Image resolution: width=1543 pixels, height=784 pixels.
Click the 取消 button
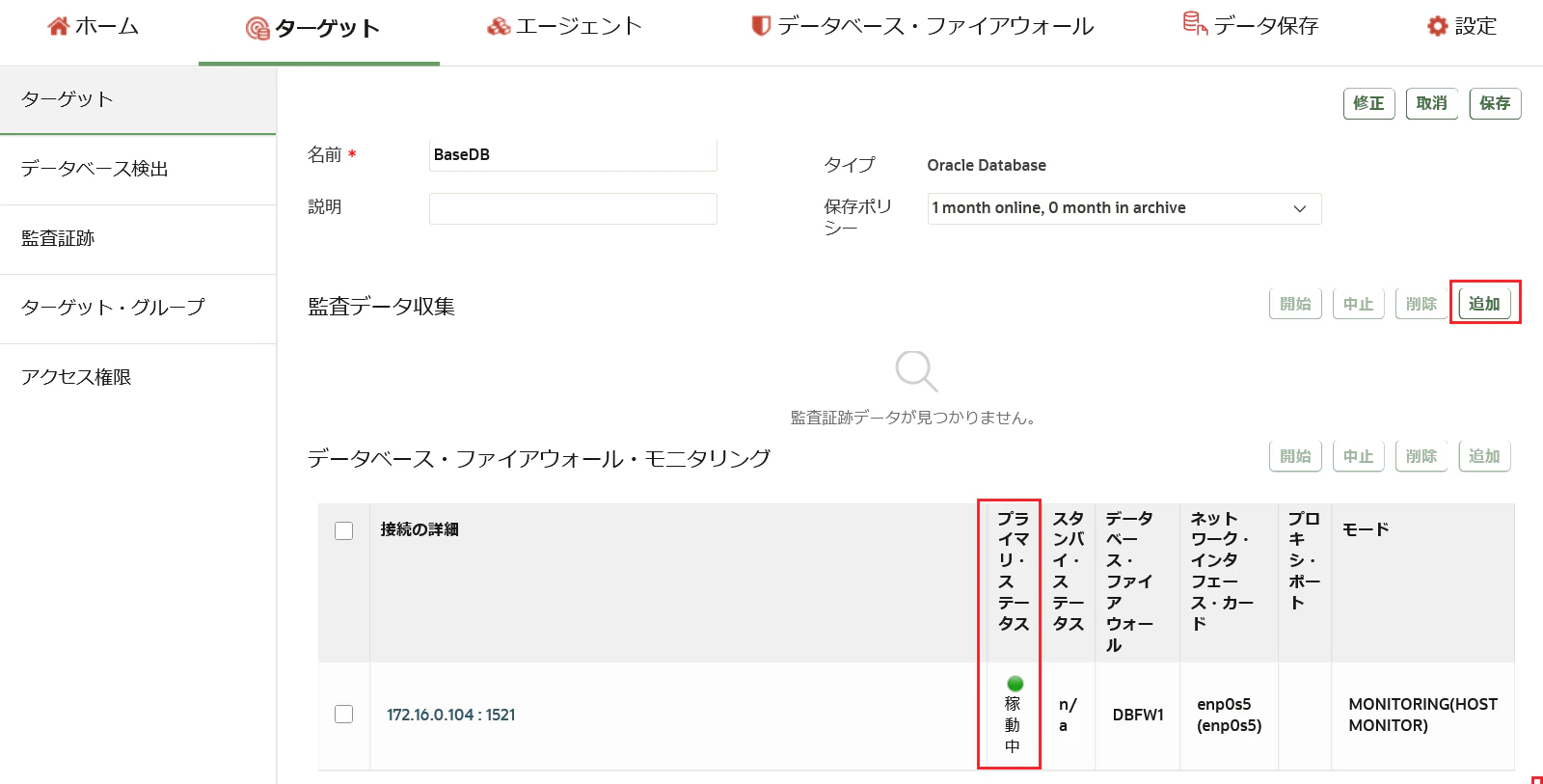point(1431,103)
